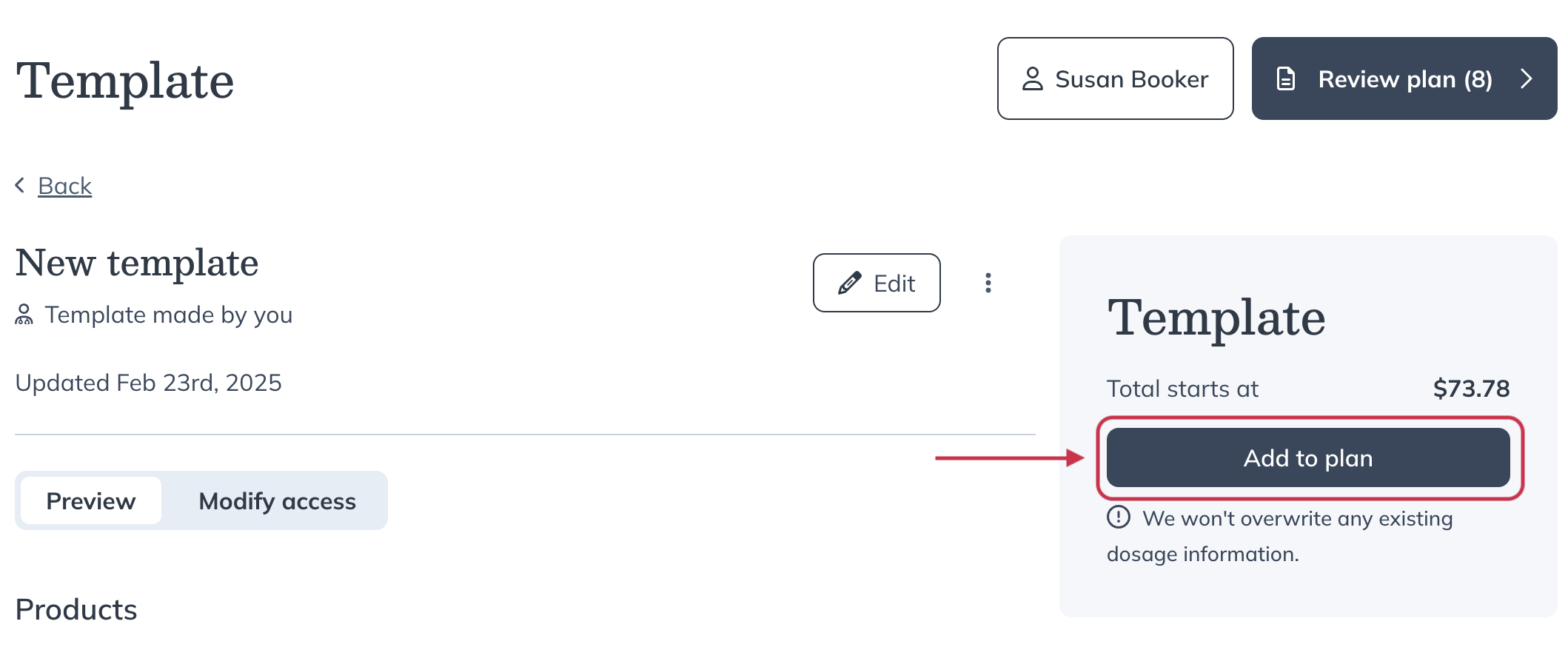Image resolution: width=1568 pixels, height=647 pixels.
Task: Click the Updated Feb 23rd, 2025 text
Action: (148, 383)
